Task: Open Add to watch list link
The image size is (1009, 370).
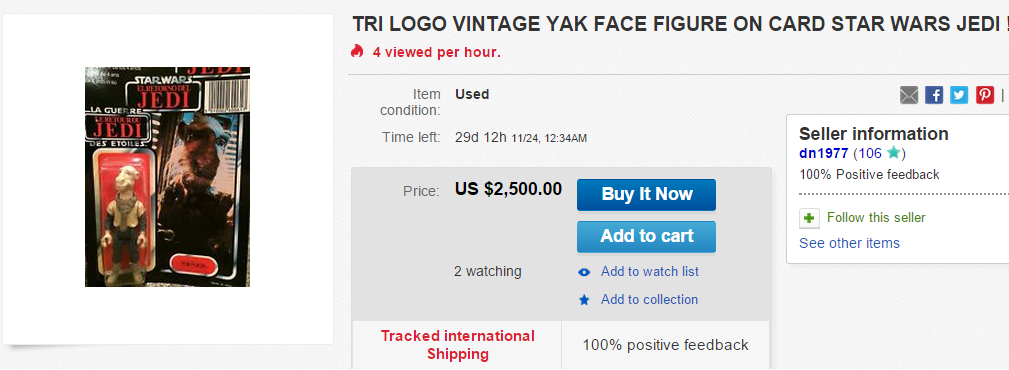Action: click(649, 272)
